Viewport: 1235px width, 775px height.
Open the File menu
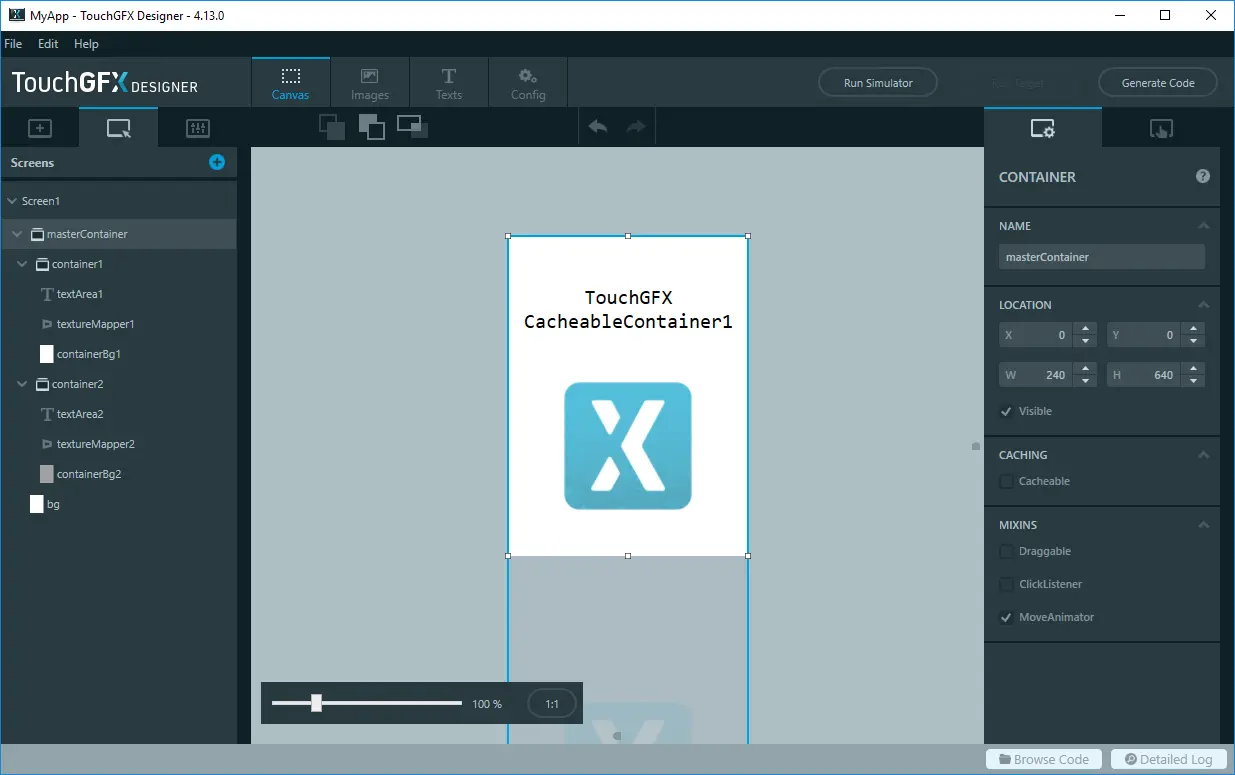[x=13, y=44]
